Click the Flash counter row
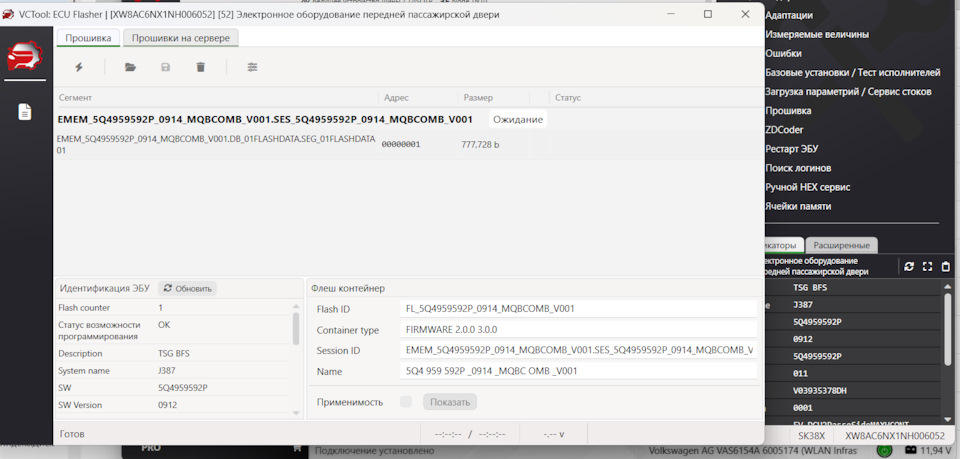This screenshot has height=459, width=960. [173, 308]
